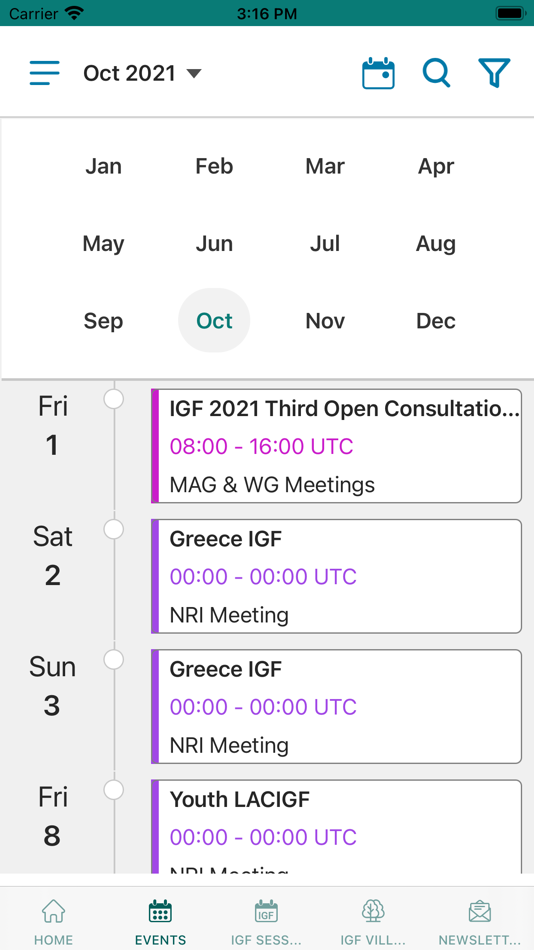This screenshot has width=534, height=950.
Task: Open the Saturday 2 Greece IGF event
Action: [336, 576]
